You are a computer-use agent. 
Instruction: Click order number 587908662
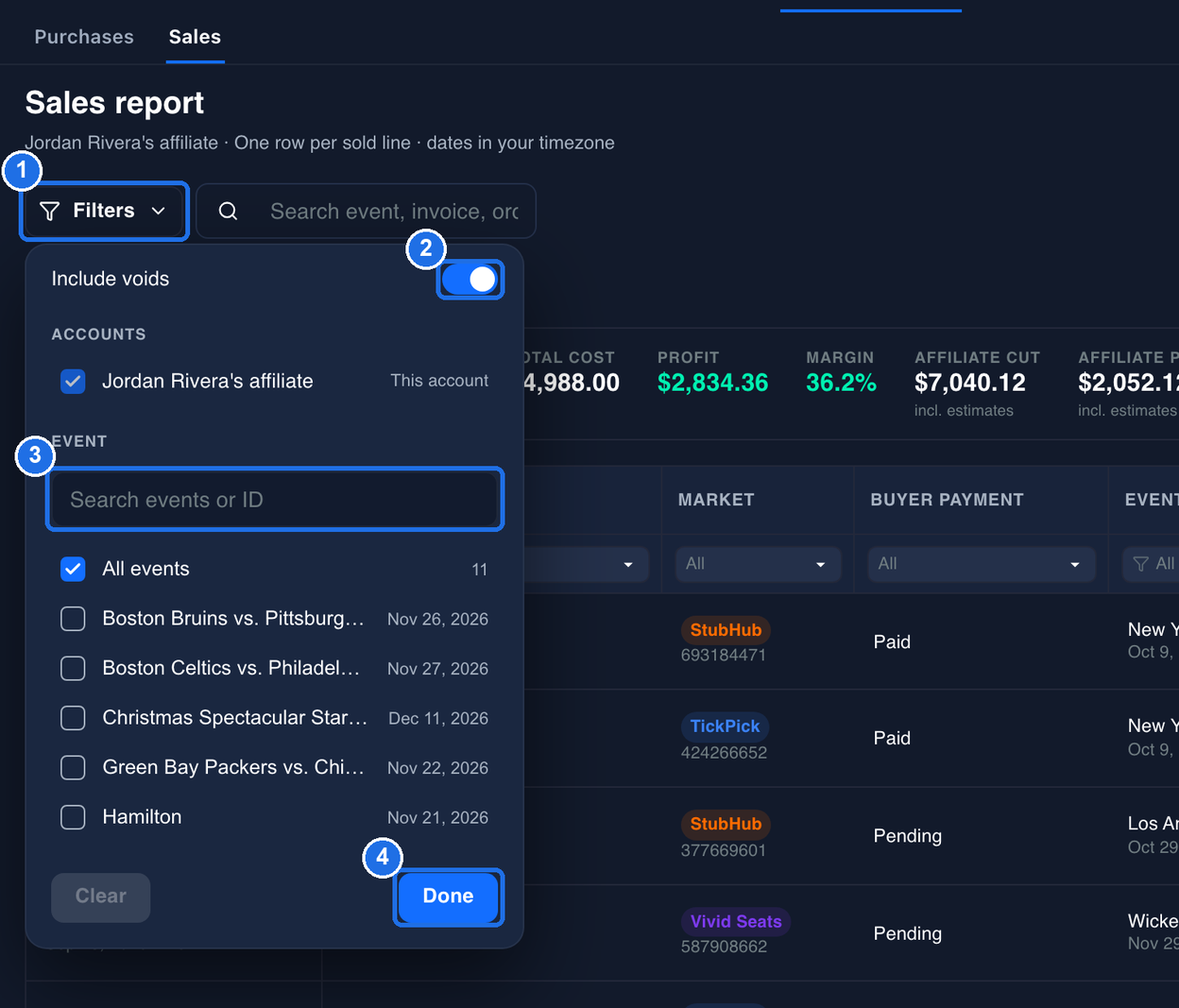click(724, 947)
